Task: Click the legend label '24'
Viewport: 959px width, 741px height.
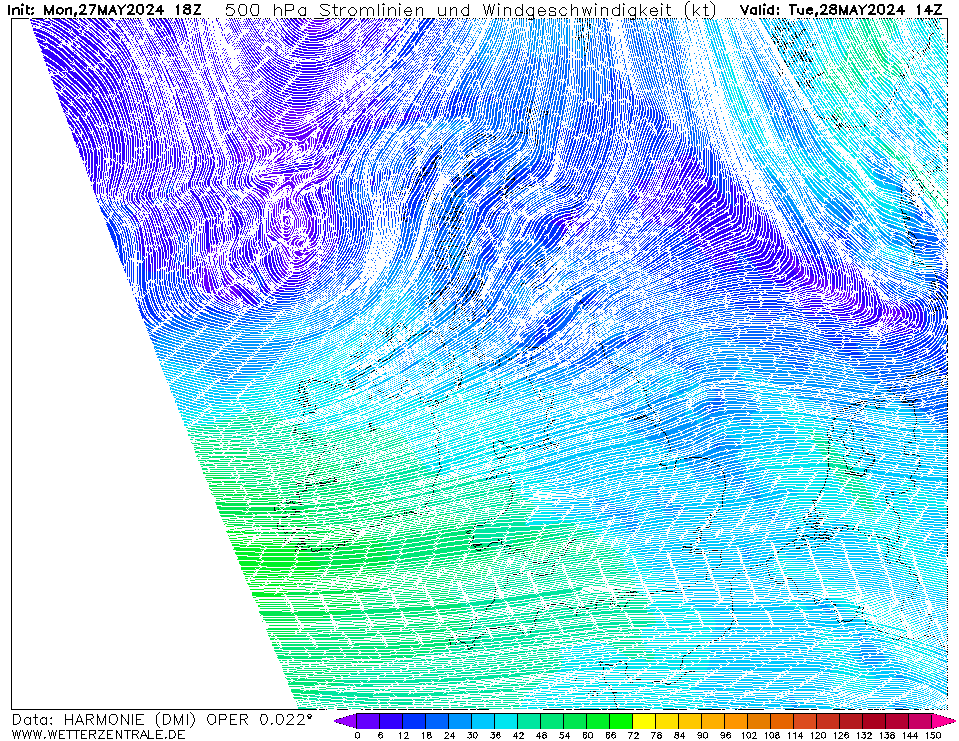Action: [x=449, y=735]
